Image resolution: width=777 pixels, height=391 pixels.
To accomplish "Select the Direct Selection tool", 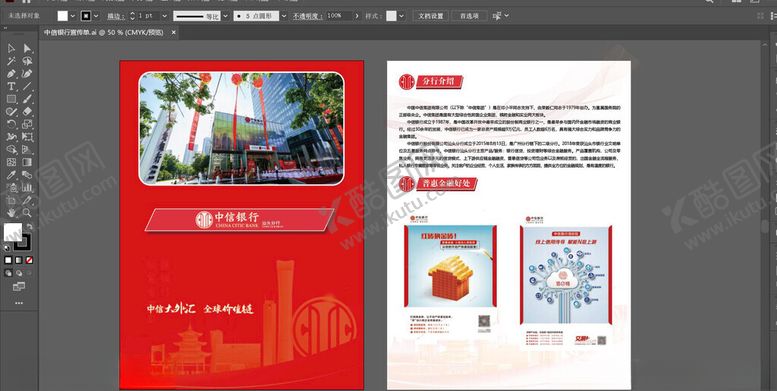I will [x=27, y=48].
